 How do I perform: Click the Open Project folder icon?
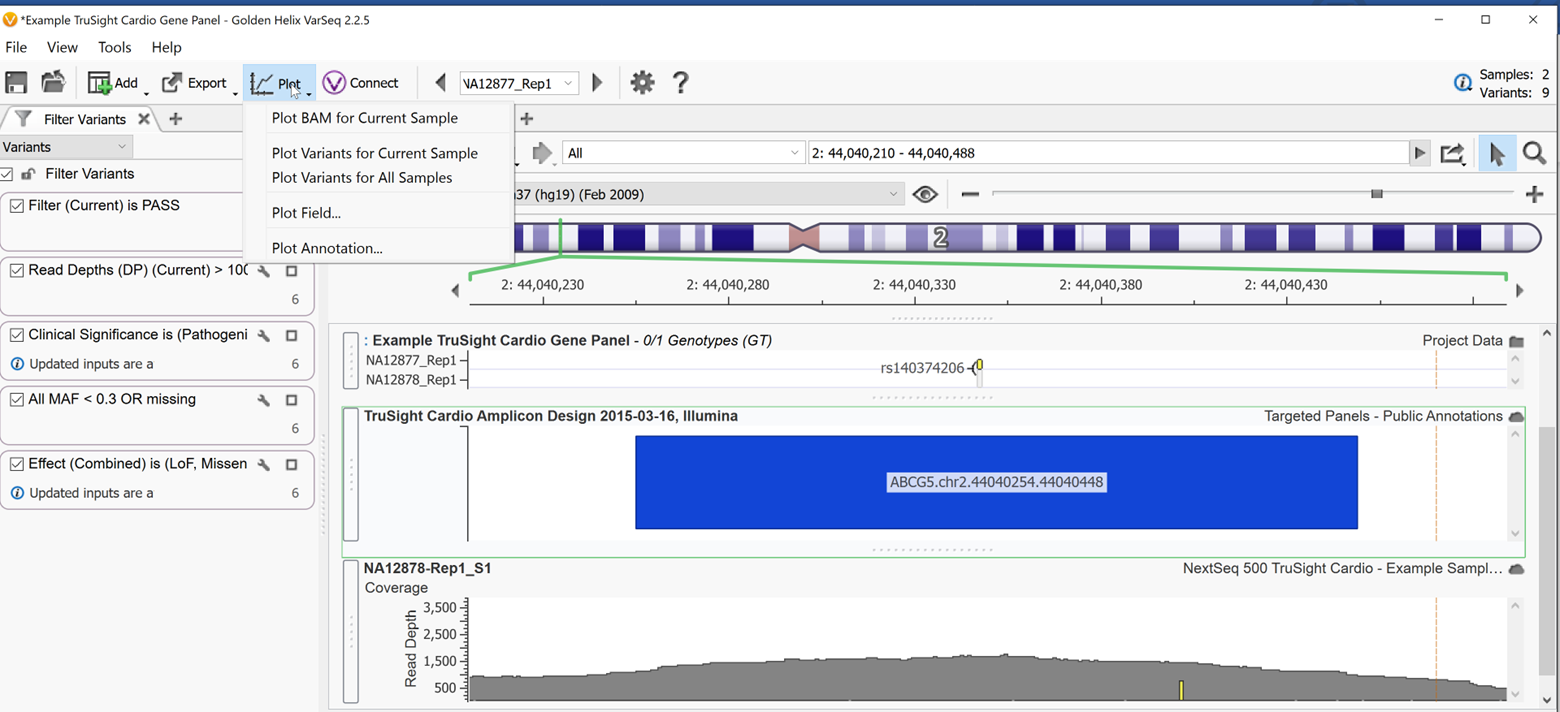pos(52,82)
